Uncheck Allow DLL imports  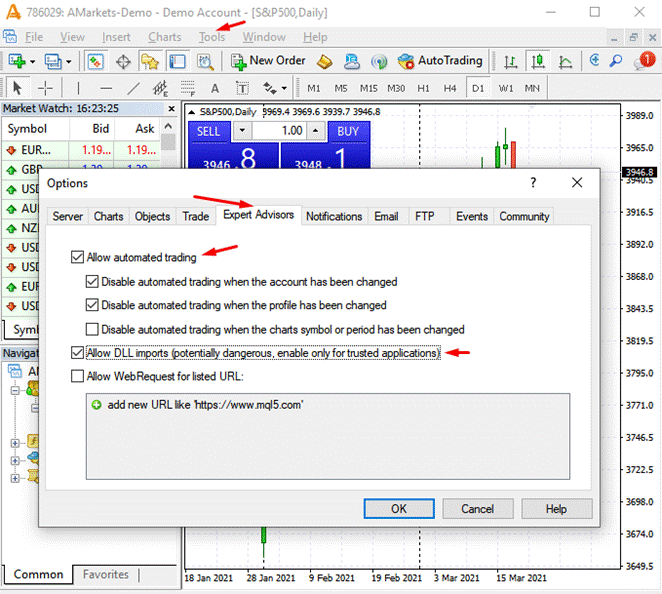pyautogui.click(x=77, y=353)
